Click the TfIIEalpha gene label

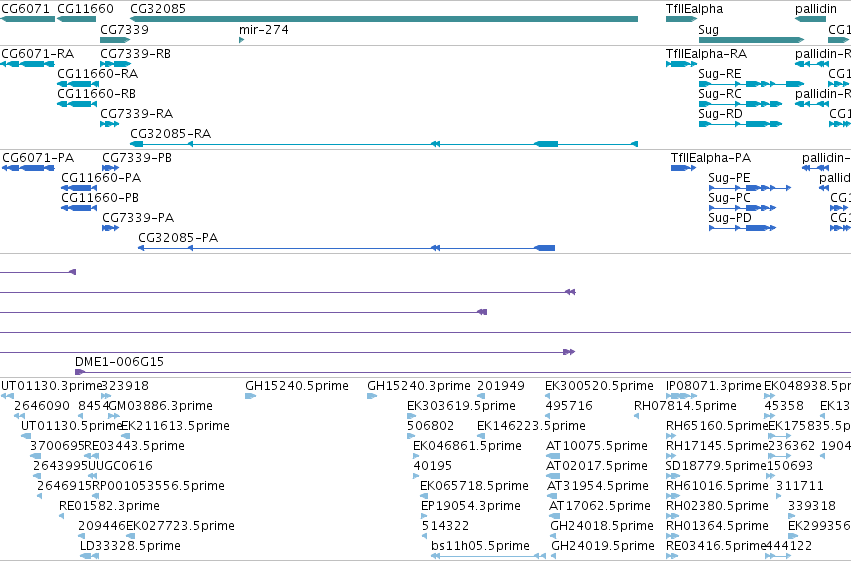pyautogui.click(x=694, y=9)
